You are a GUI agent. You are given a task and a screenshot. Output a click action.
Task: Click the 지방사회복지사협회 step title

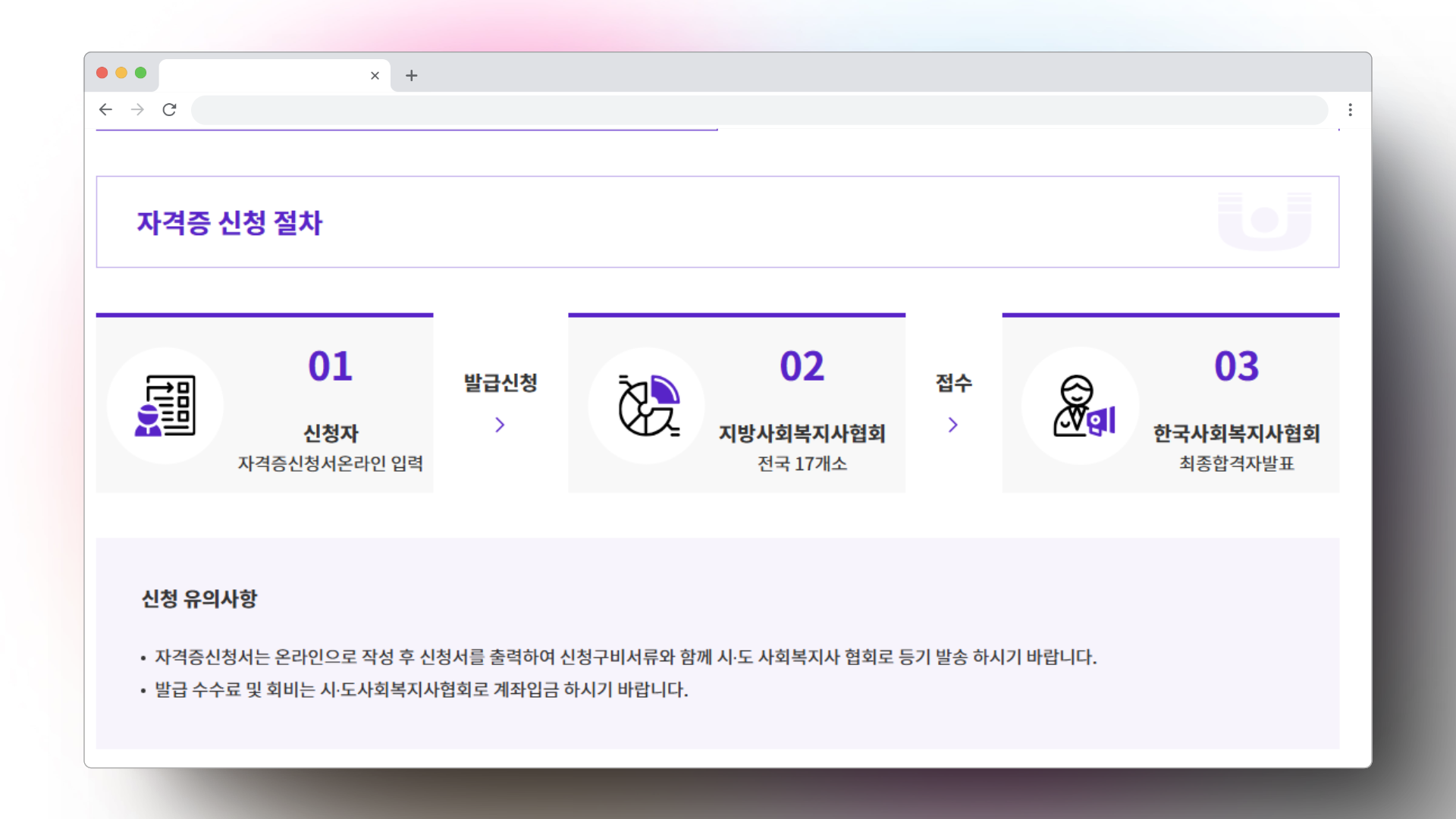point(802,434)
